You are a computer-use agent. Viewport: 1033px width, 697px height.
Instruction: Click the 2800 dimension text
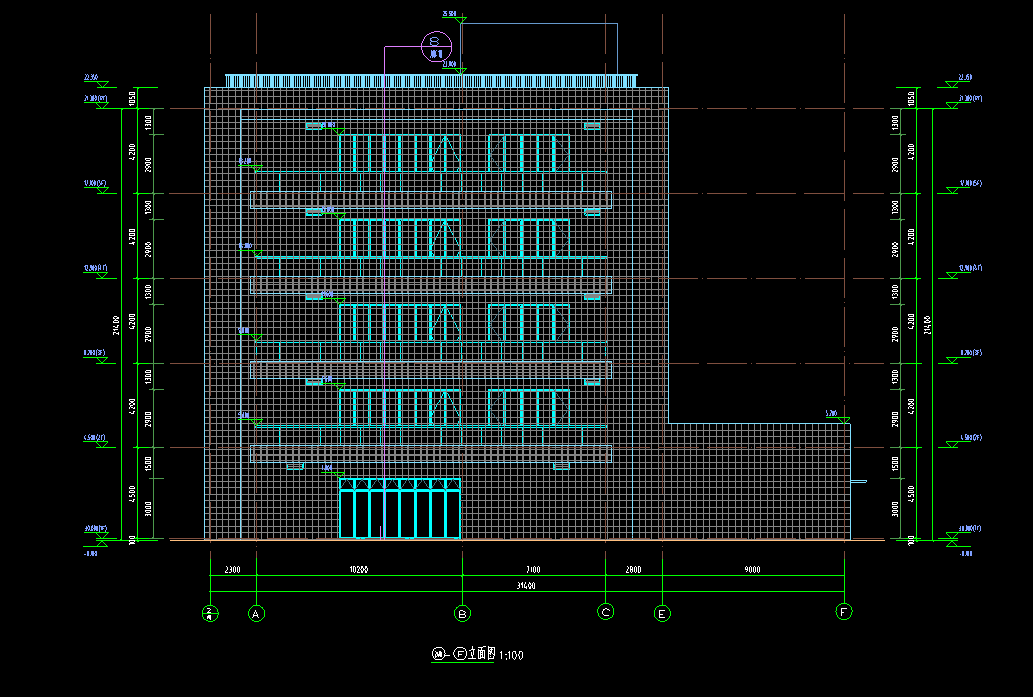[x=633, y=569]
